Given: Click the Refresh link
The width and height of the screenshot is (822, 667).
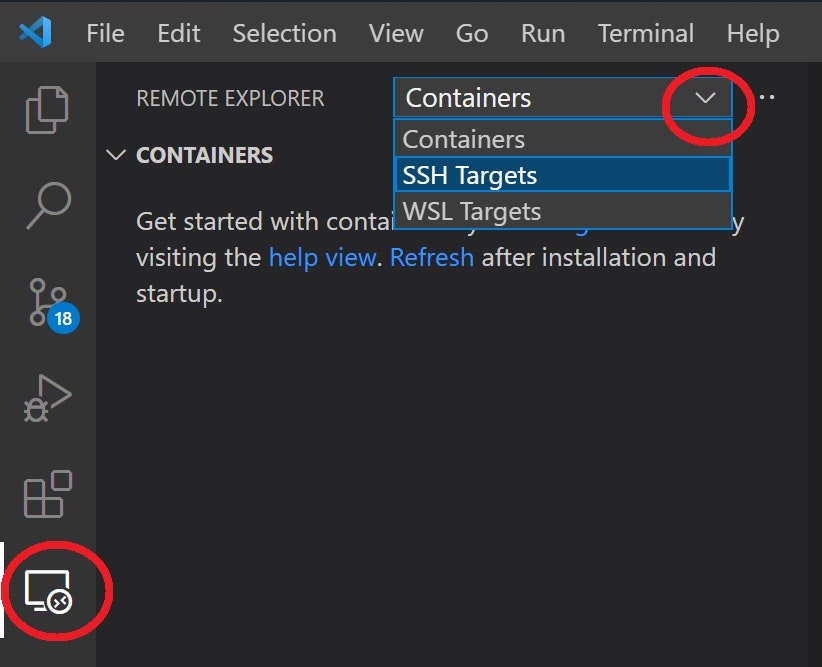Looking at the screenshot, I should click(432, 257).
